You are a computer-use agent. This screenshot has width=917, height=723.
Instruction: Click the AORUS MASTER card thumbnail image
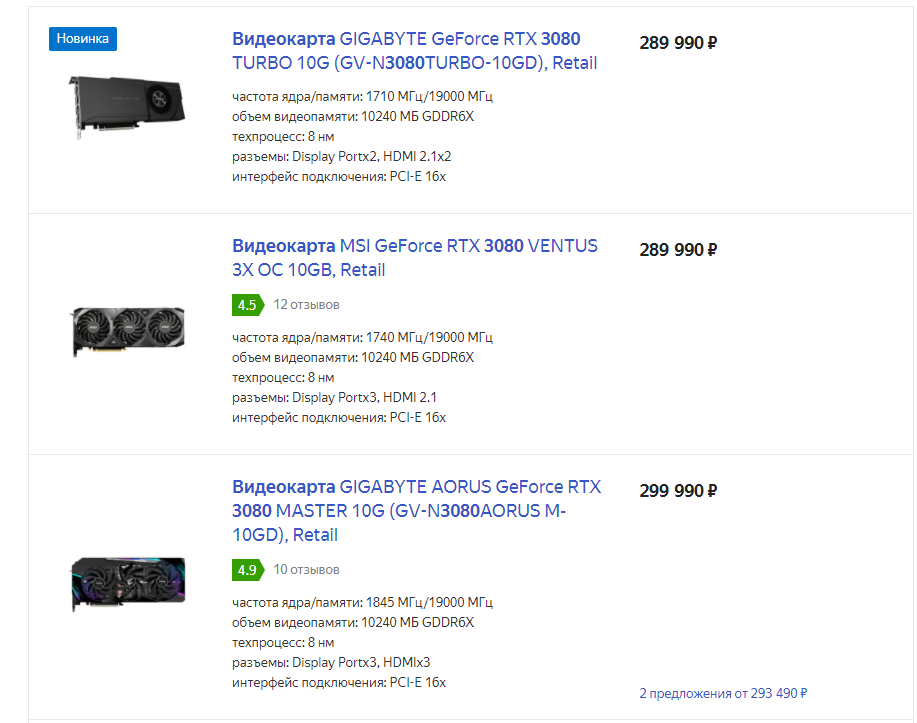(128, 583)
